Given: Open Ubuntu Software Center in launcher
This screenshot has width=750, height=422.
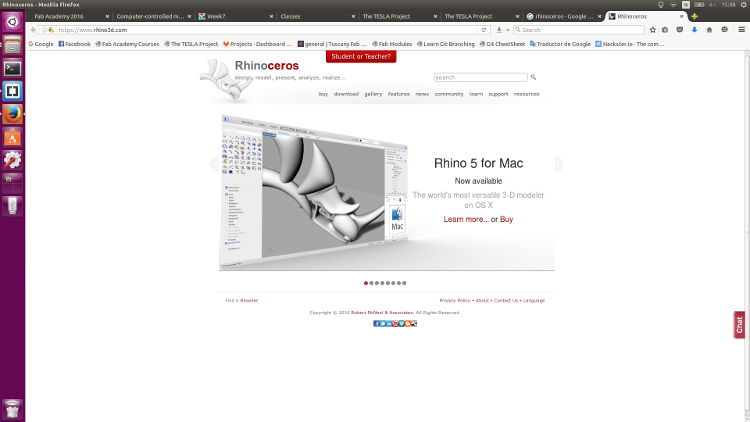Looking at the screenshot, I should tap(12, 138).
